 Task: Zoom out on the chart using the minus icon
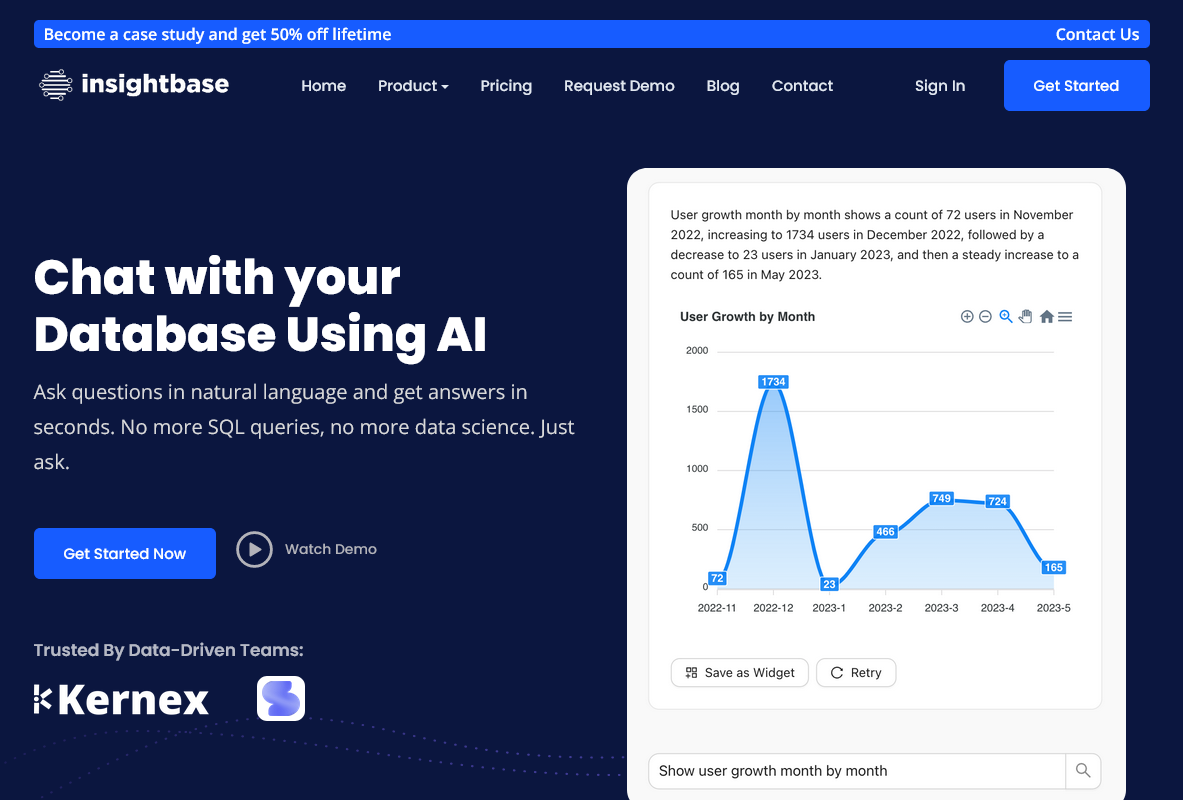[x=984, y=316]
